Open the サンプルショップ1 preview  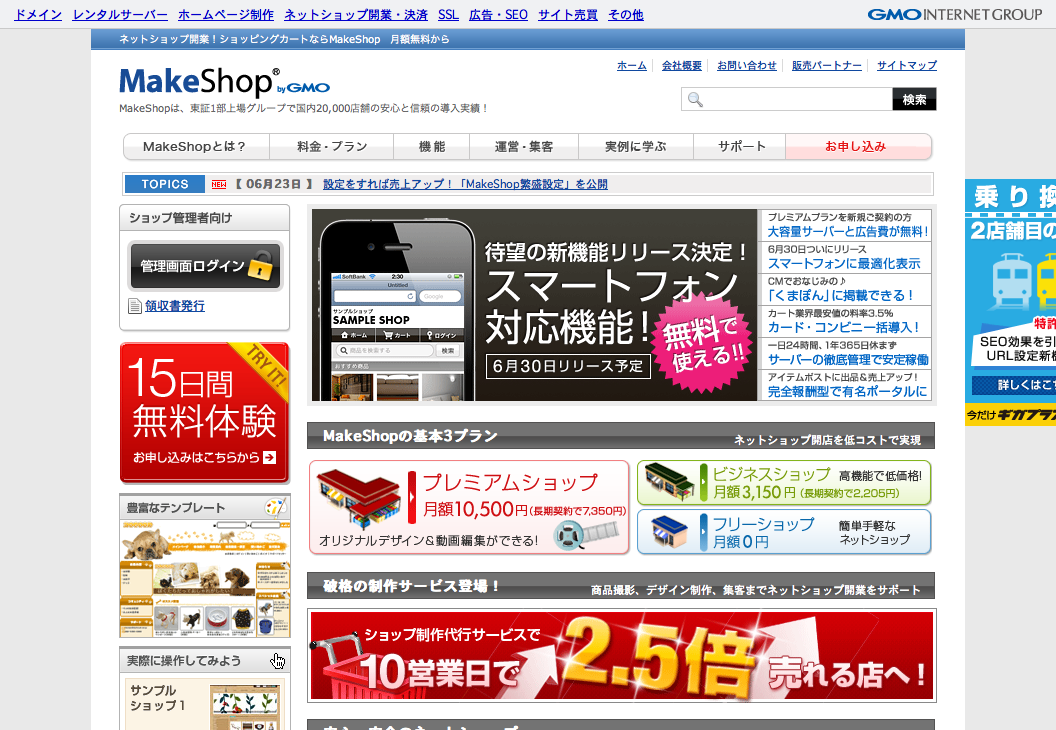click(x=205, y=704)
